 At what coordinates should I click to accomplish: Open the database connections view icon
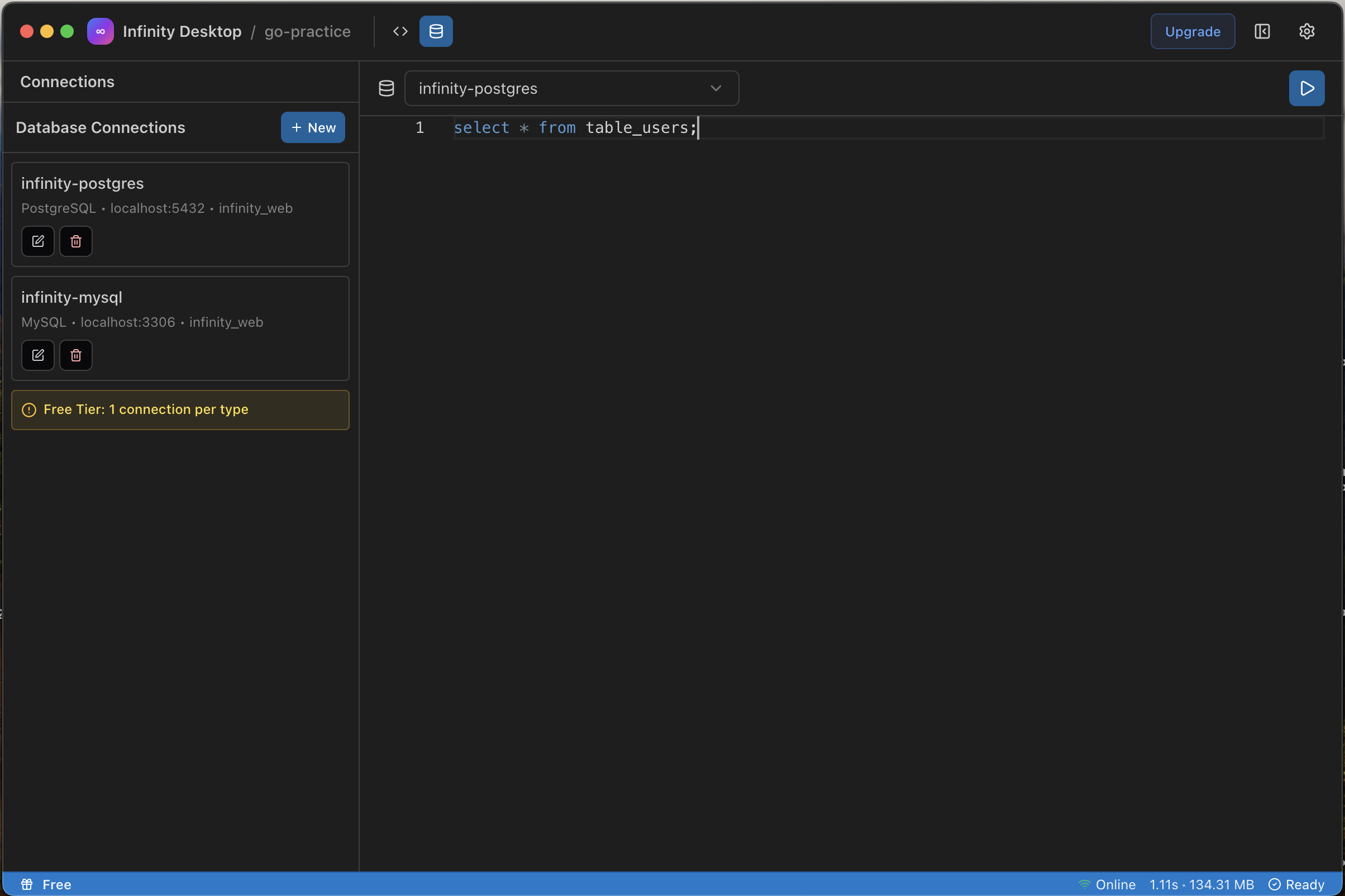click(x=435, y=31)
